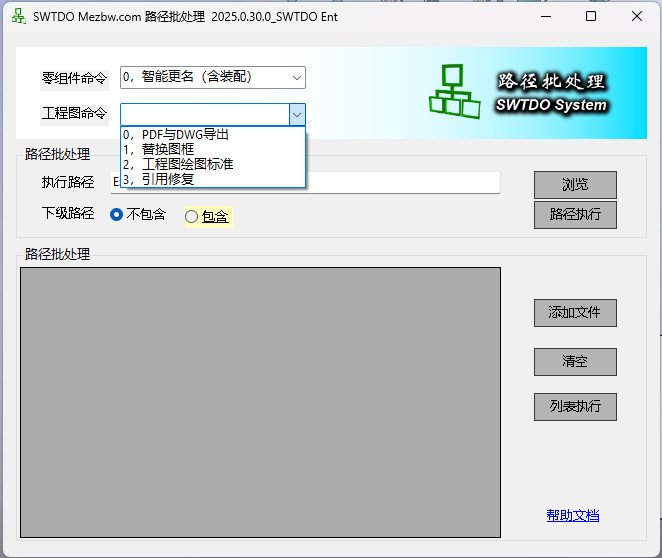Select the 不包含 radio button
The image size is (662, 558).
coord(117,214)
